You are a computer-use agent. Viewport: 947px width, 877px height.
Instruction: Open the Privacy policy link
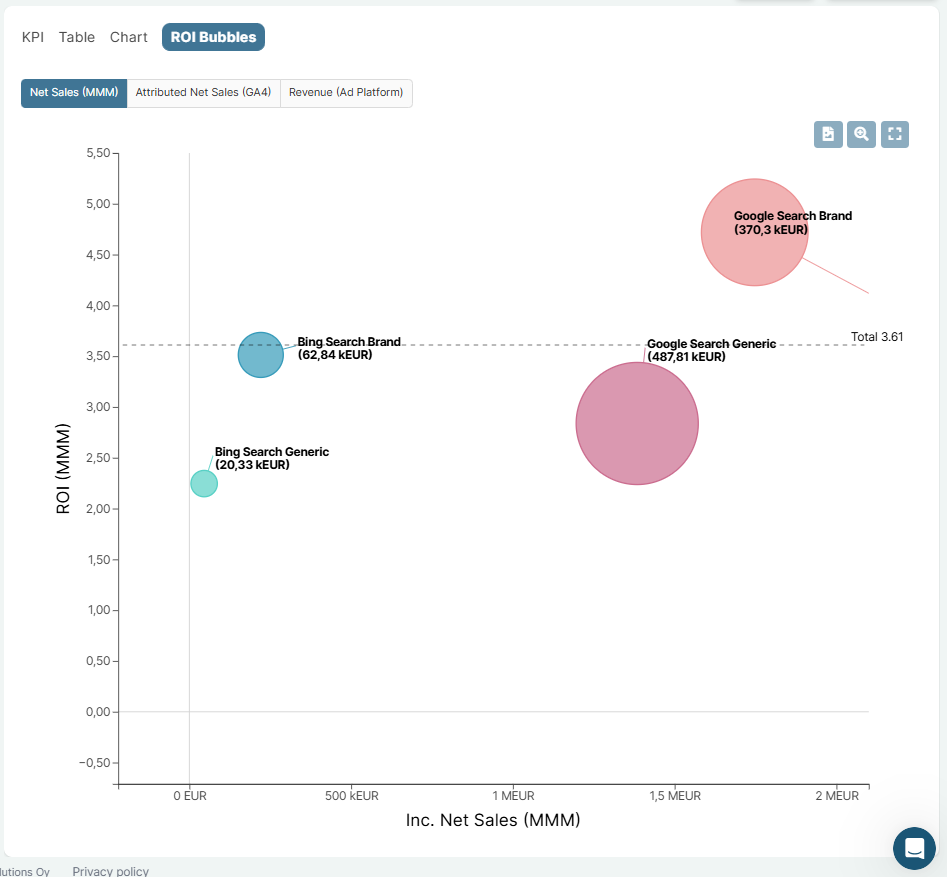(x=111, y=871)
